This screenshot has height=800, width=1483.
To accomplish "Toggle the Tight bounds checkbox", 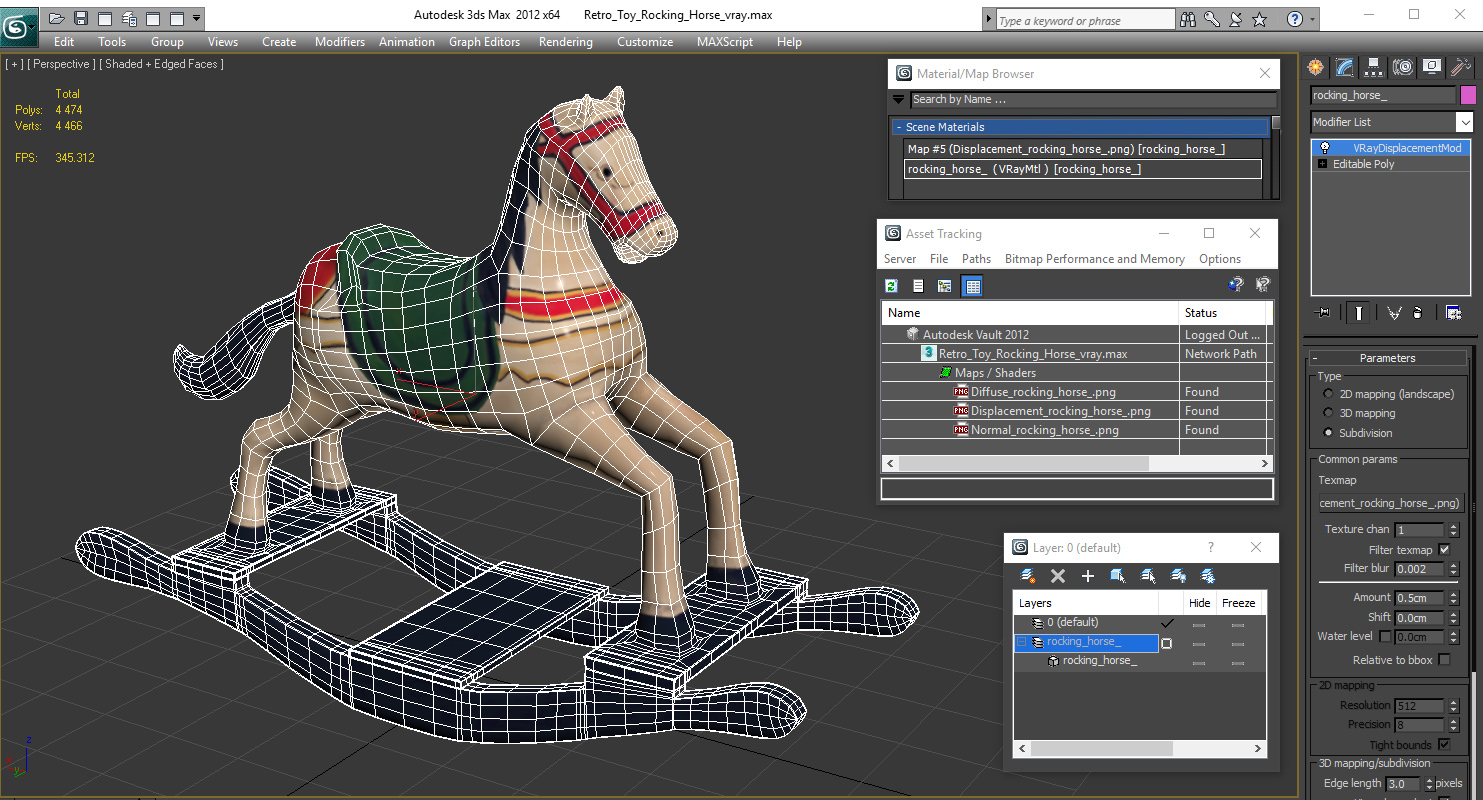I will tap(1444, 745).
